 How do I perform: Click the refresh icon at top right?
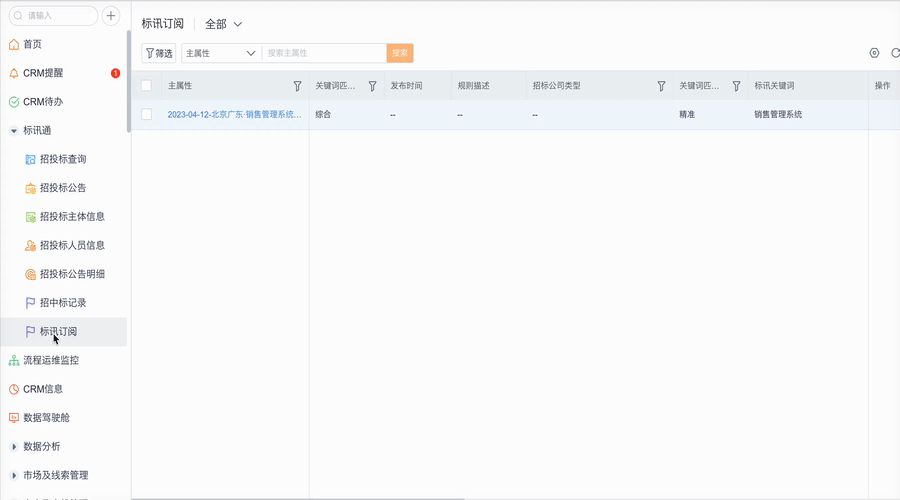895,53
